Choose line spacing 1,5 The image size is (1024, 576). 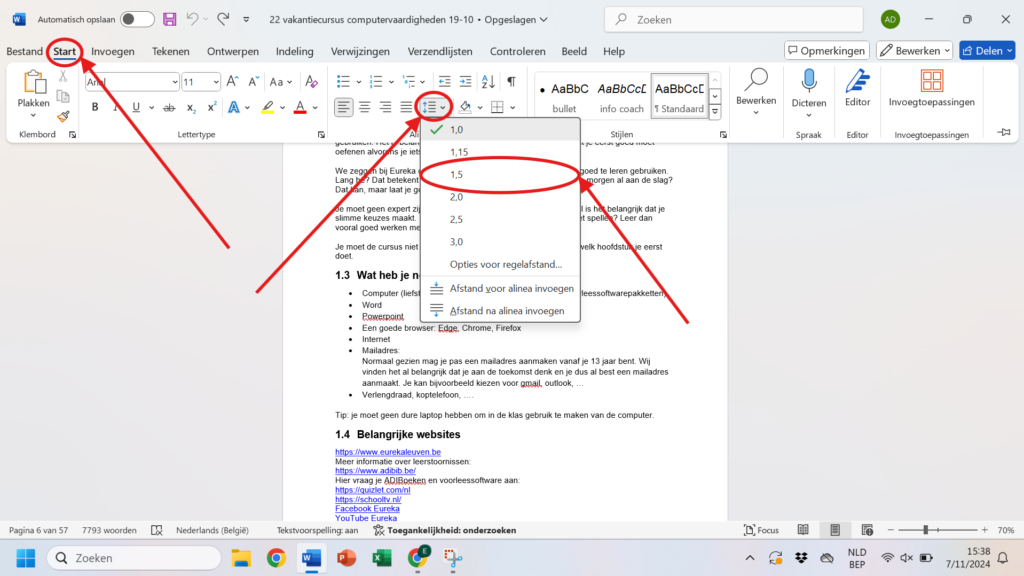tap(457, 175)
